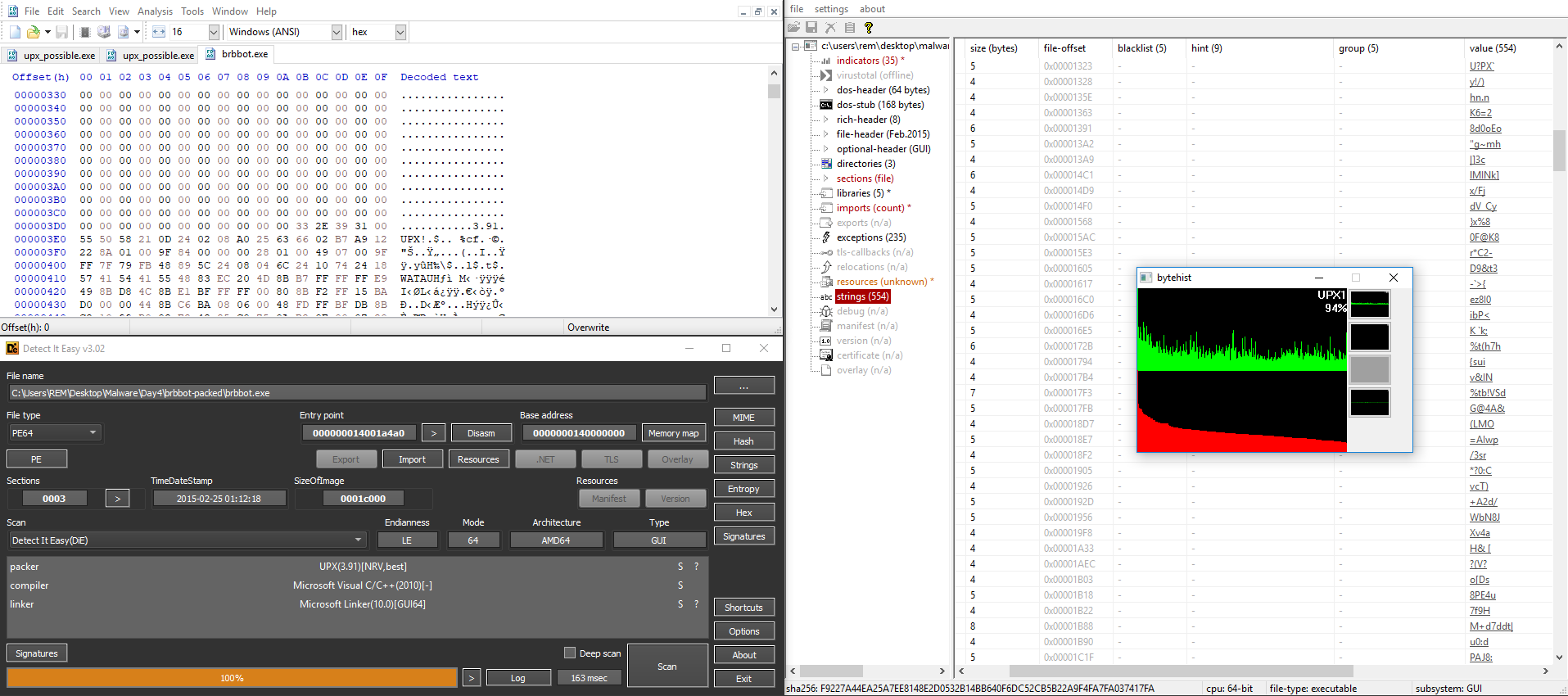The image size is (1568, 696).
Task: Click the HxD save floppy icon
Action: coord(61,32)
